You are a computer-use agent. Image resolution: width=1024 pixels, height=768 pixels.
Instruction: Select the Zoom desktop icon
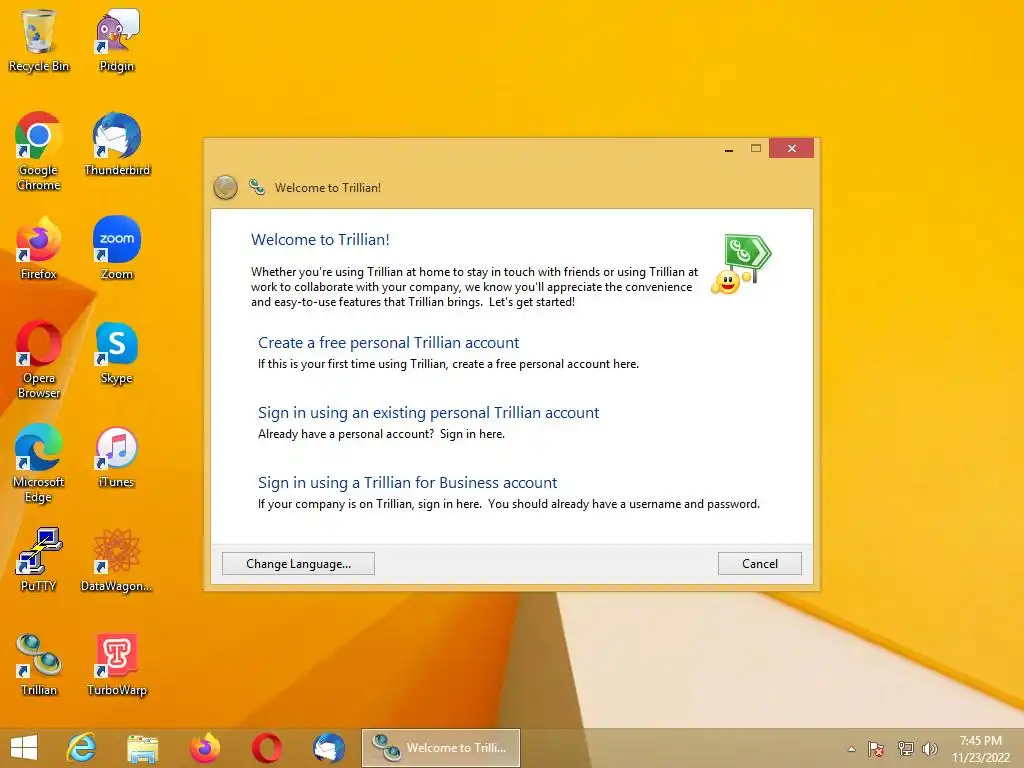[117, 249]
